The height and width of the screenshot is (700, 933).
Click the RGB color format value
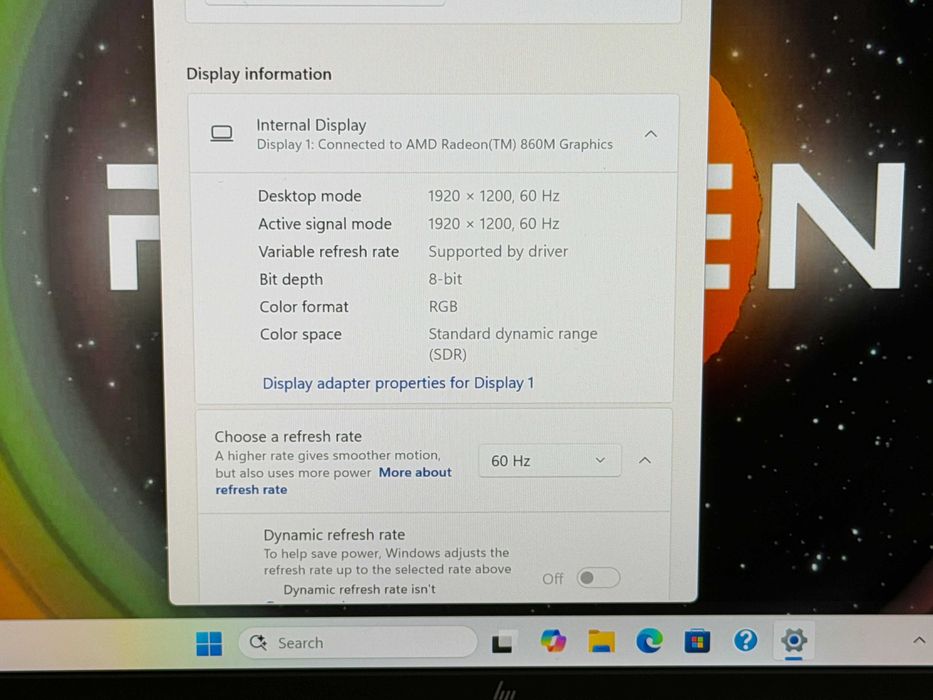[443, 307]
